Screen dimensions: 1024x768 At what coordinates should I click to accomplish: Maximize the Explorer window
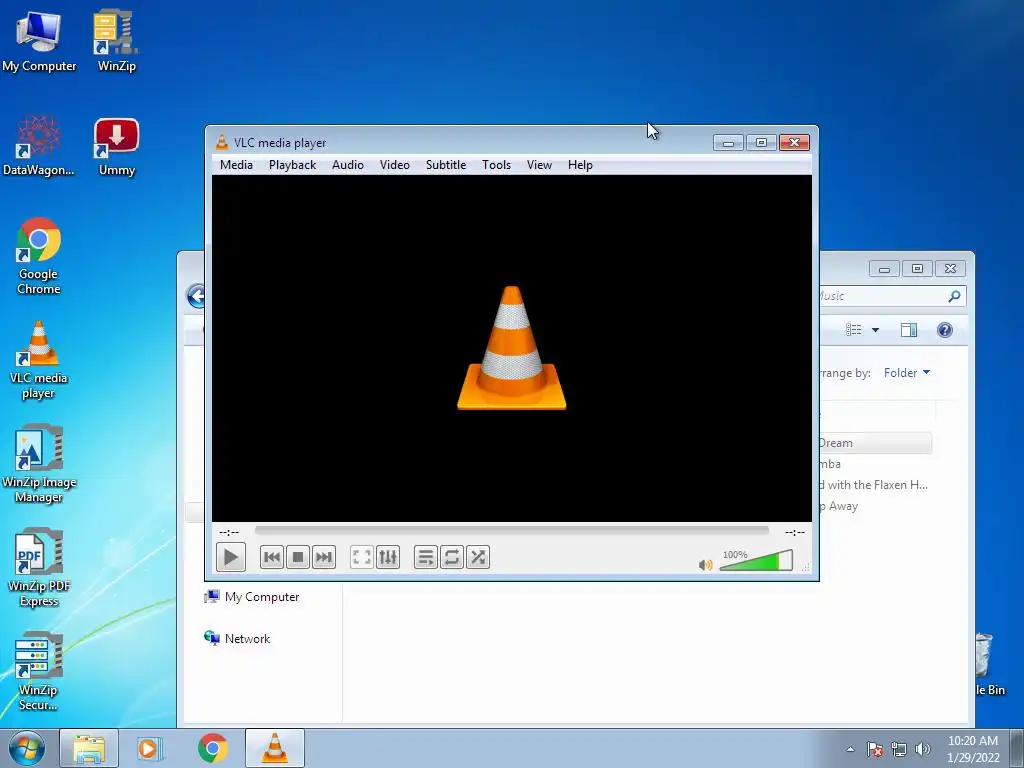point(917,268)
